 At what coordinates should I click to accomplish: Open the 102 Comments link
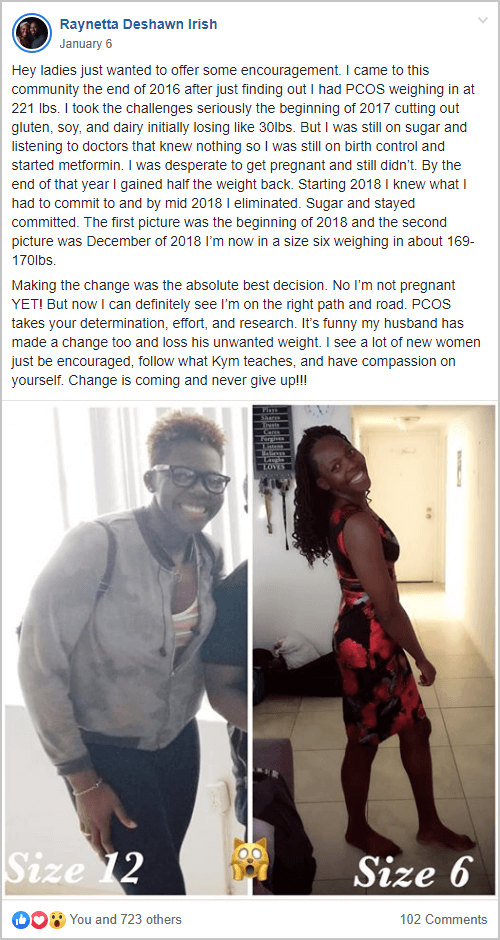444,919
